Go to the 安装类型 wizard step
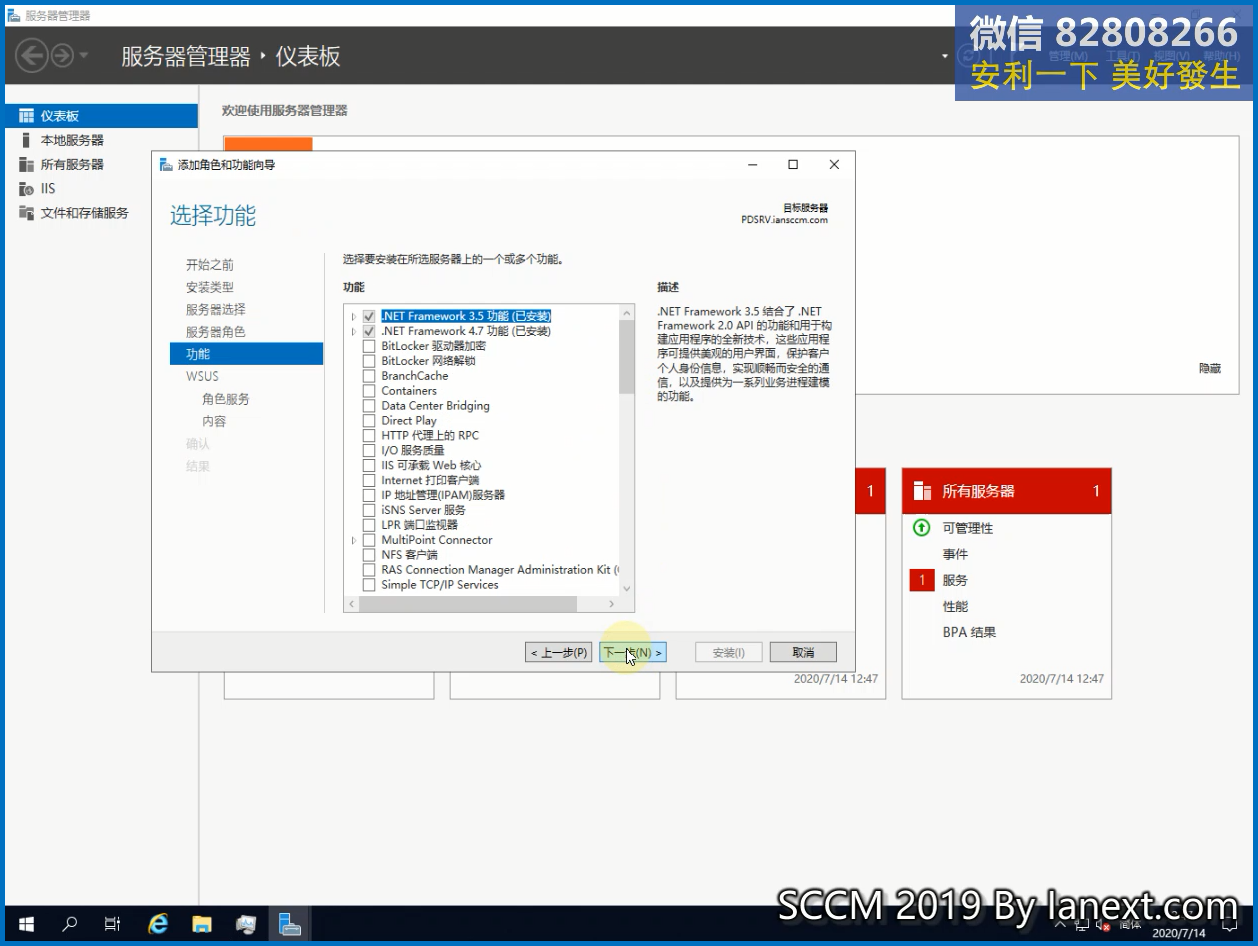This screenshot has width=1258, height=946. tap(210, 287)
